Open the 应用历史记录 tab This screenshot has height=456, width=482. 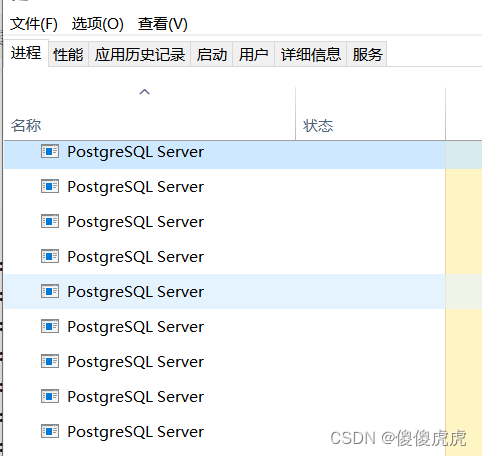[140, 54]
